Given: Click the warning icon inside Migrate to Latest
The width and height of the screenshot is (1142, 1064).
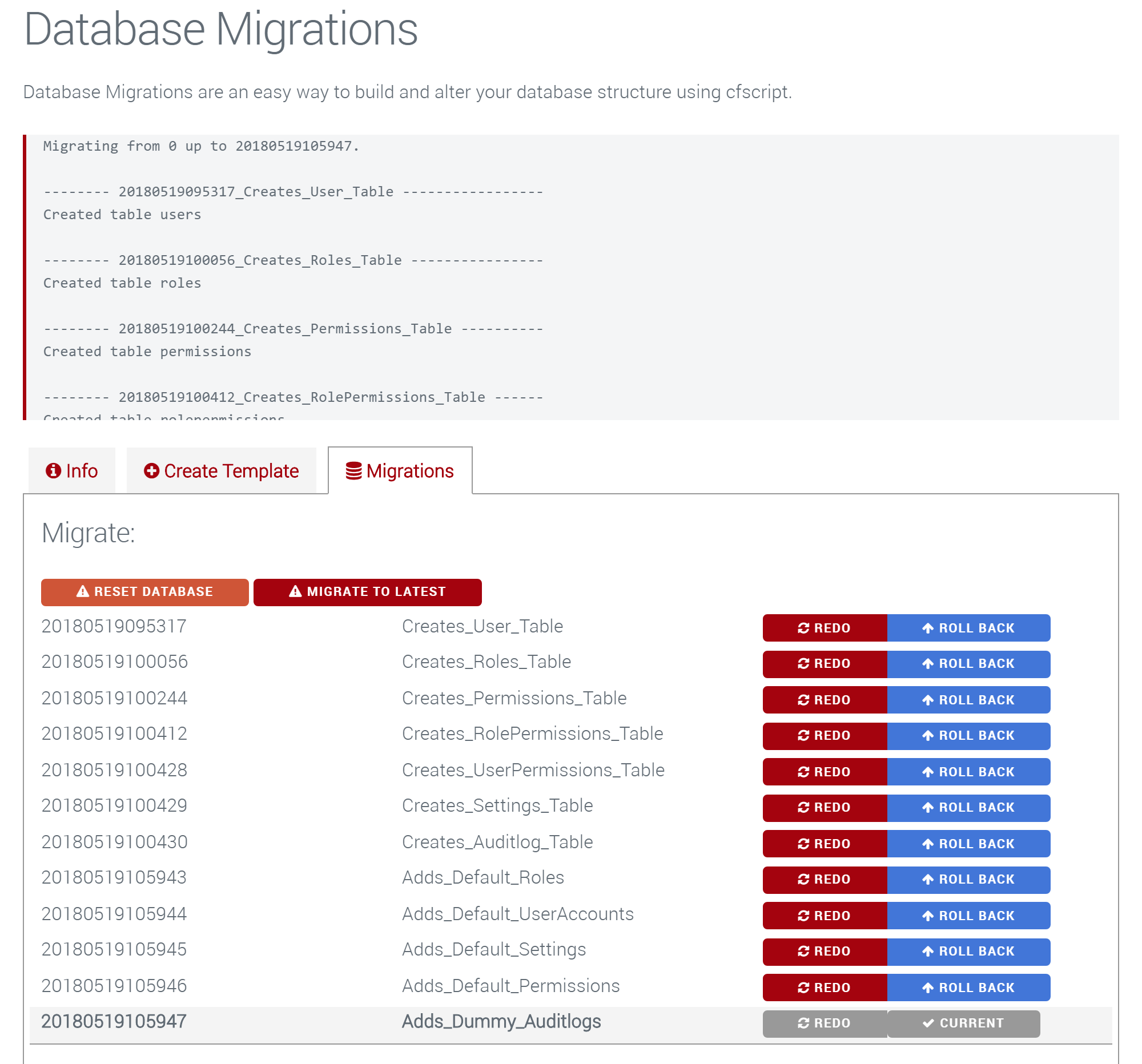Looking at the screenshot, I should tap(295, 591).
